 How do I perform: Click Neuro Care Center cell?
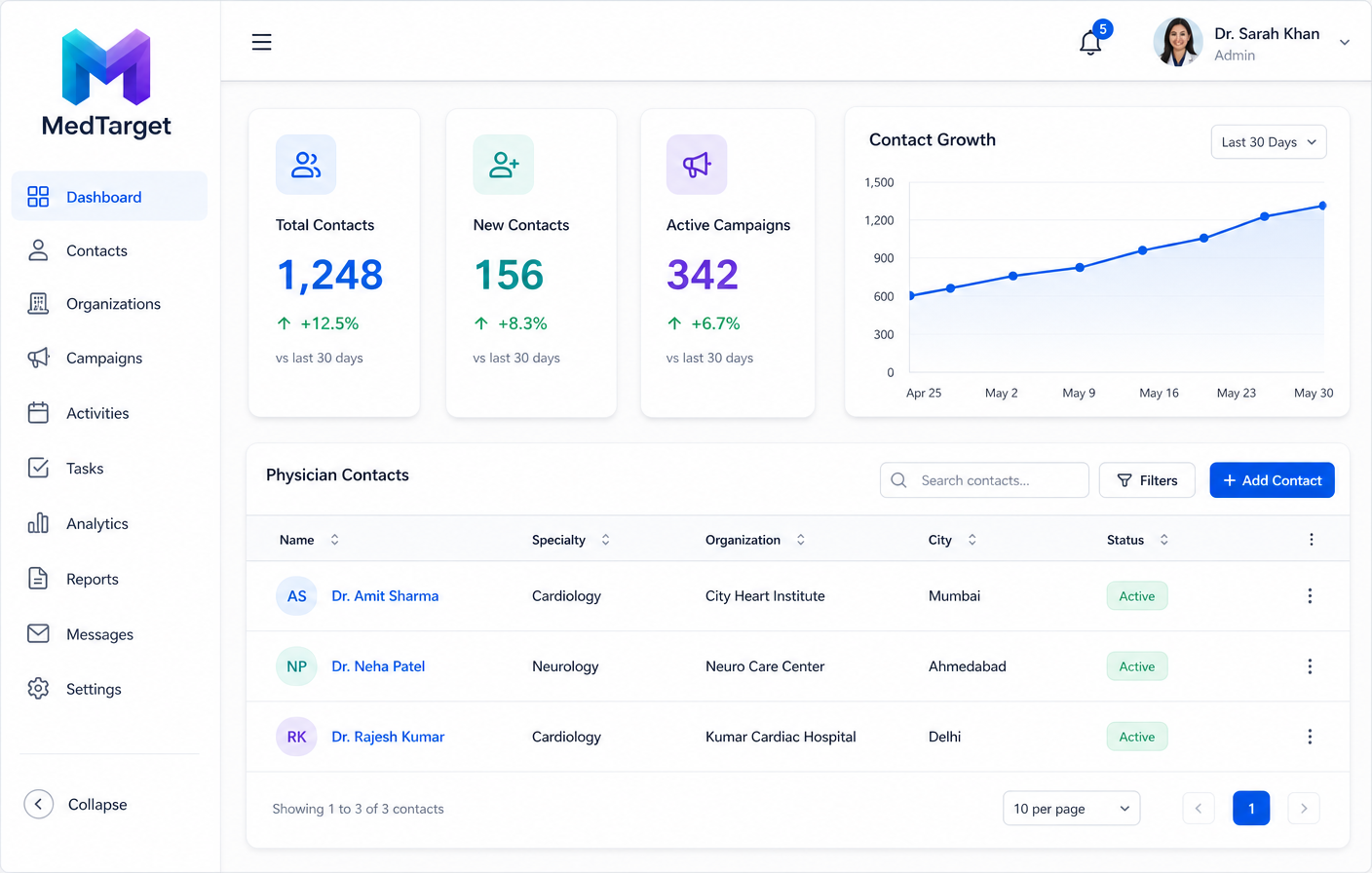(765, 666)
